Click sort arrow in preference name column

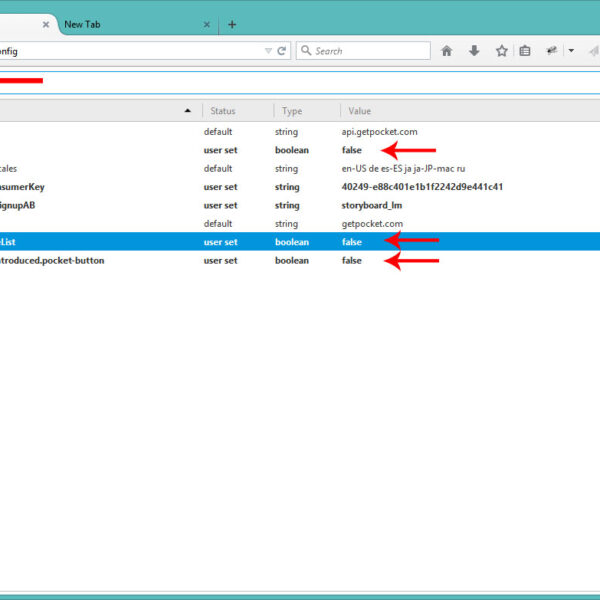coord(188,111)
